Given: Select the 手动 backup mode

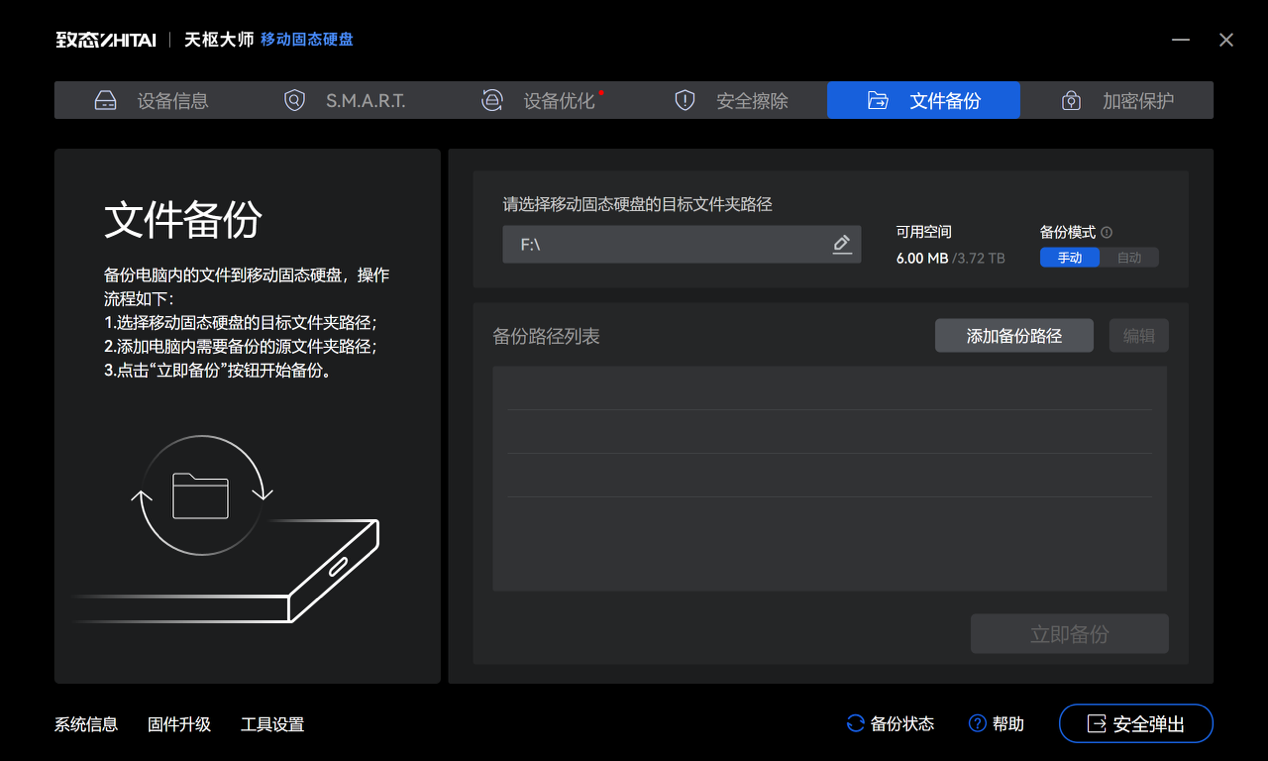Looking at the screenshot, I should tap(1069, 257).
